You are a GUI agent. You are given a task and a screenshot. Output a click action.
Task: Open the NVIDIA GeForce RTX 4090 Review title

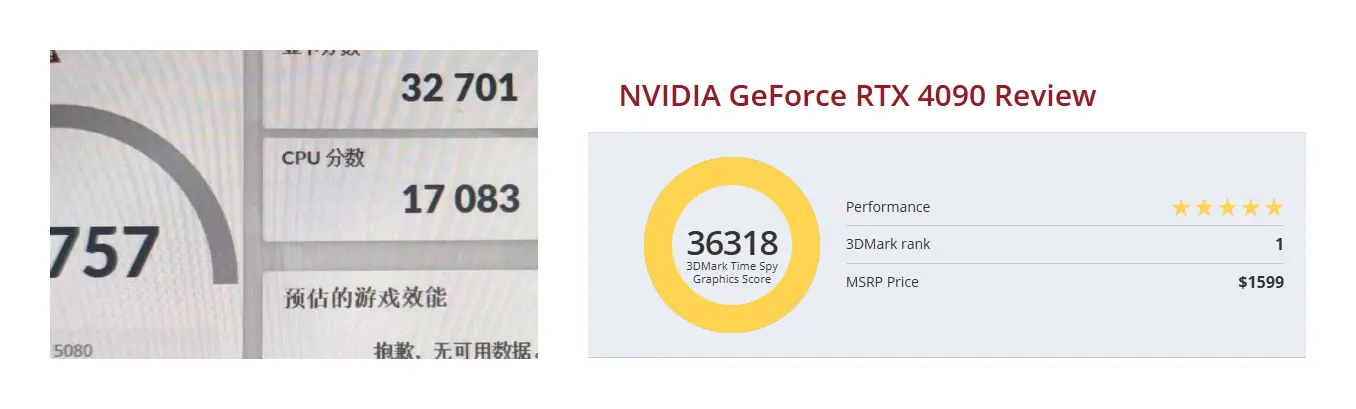858,96
